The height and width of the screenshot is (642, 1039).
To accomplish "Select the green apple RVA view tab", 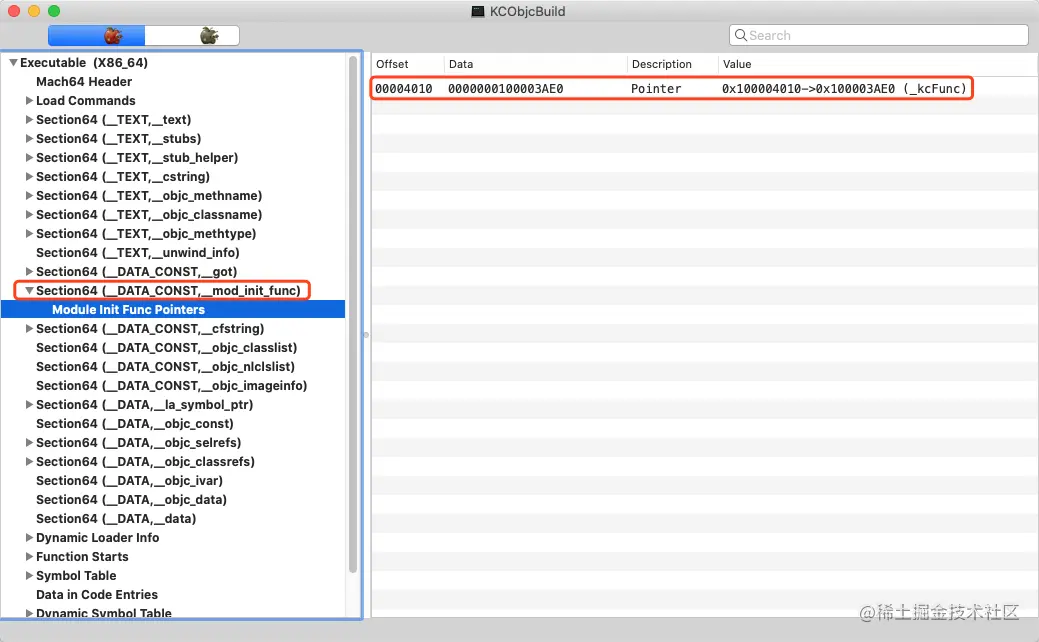I will tap(192, 36).
